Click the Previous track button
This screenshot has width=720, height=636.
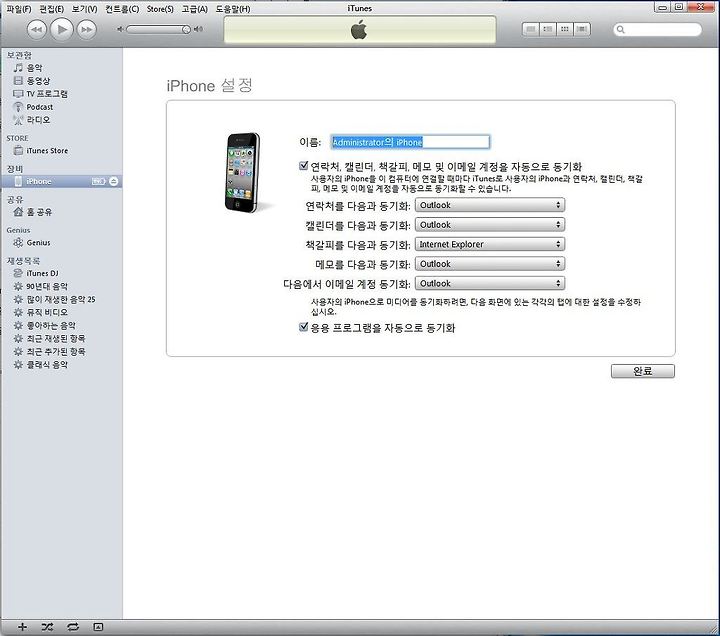pyautogui.click(x=37, y=30)
